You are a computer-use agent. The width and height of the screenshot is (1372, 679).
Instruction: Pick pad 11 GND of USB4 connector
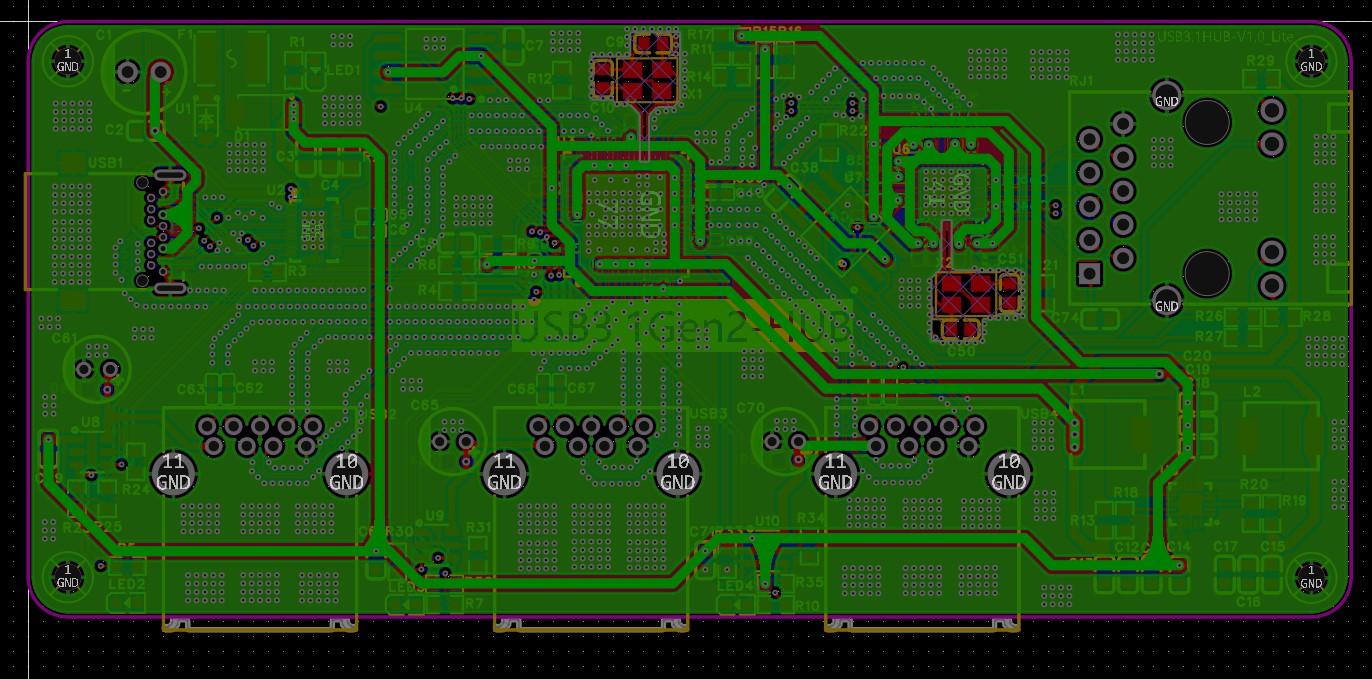tap(835, 472)
